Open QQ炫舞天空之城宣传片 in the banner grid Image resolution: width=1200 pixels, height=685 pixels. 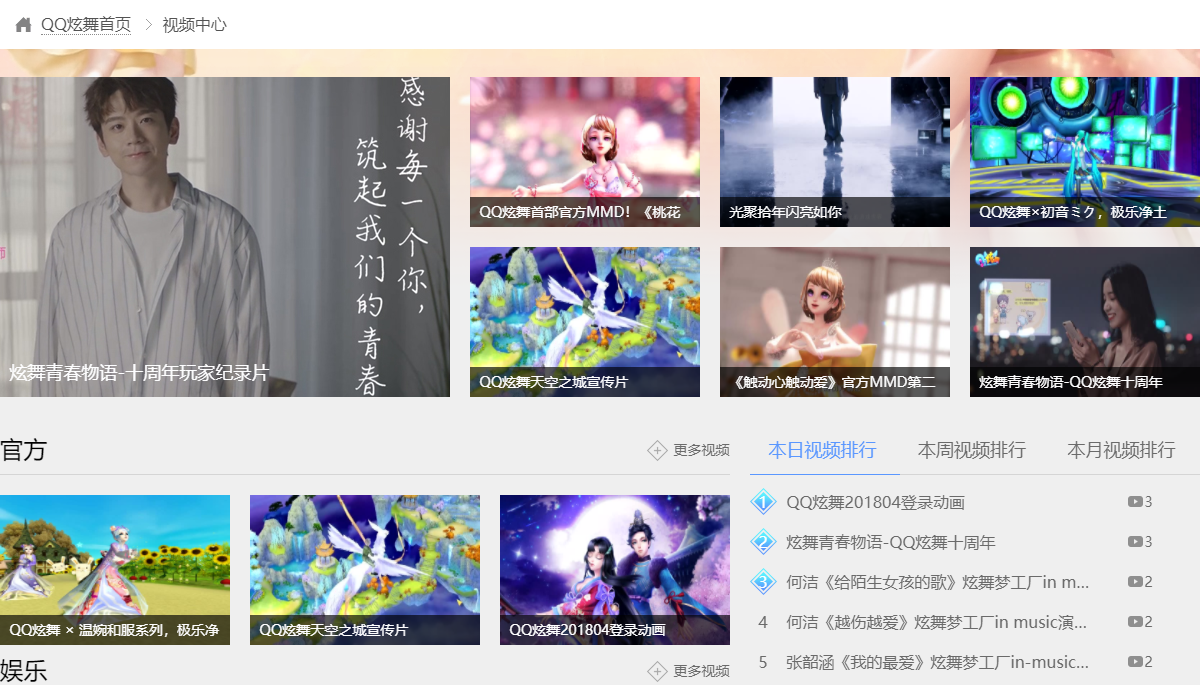[585, 322]
